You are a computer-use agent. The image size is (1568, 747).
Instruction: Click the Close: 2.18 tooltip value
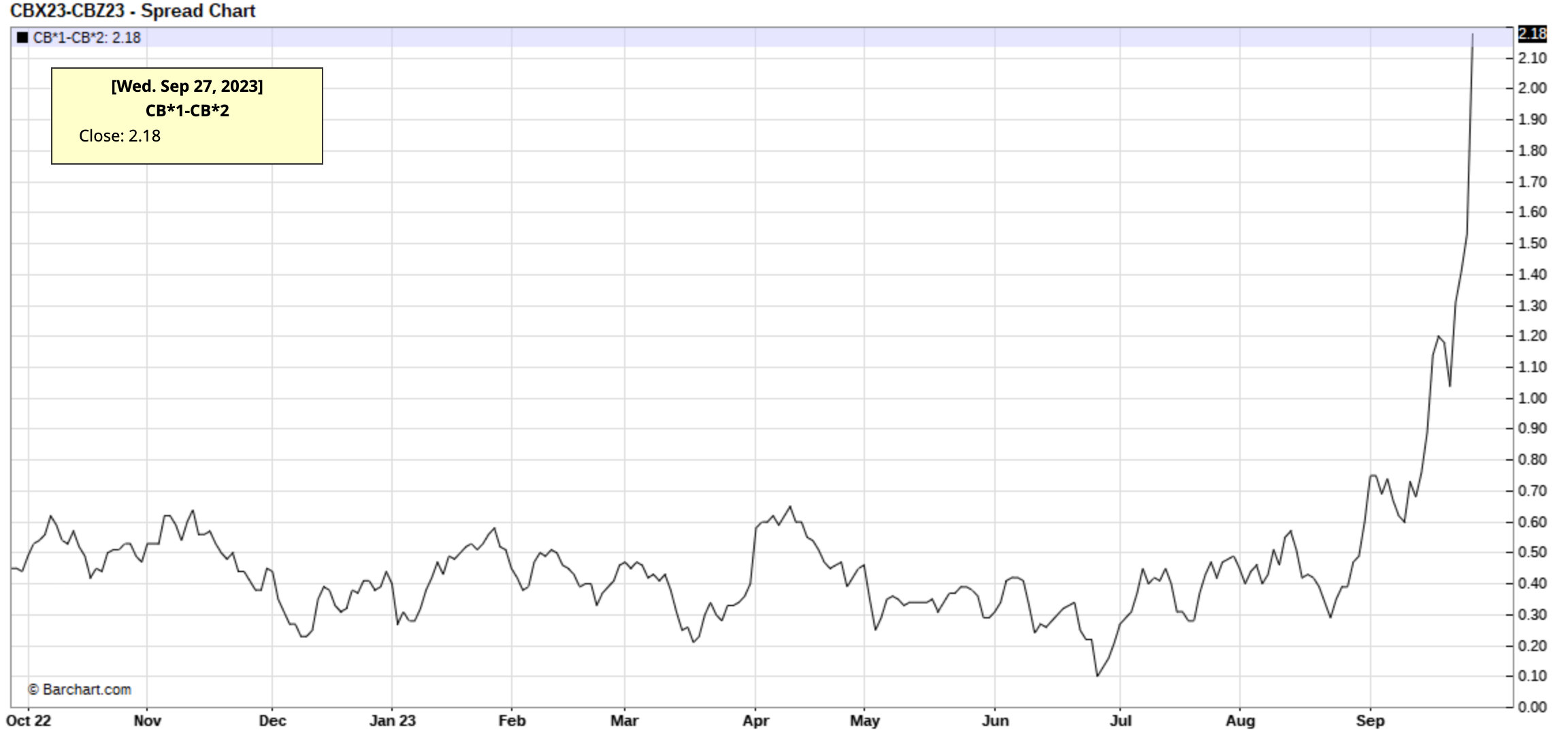coord(120,136)
